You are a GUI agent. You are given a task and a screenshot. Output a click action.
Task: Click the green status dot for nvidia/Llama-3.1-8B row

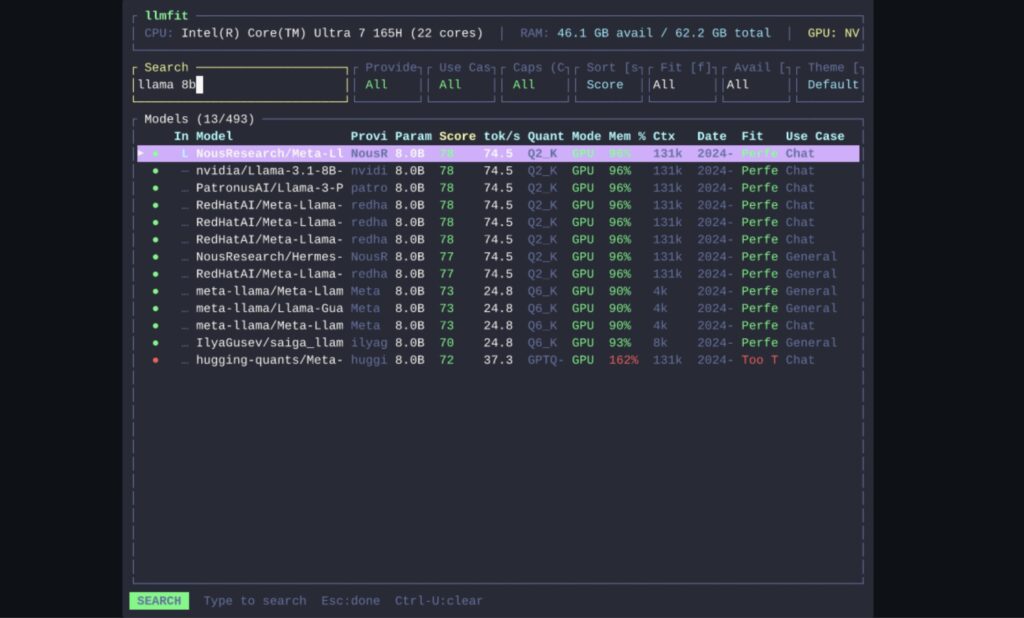(x=155, y=171)
